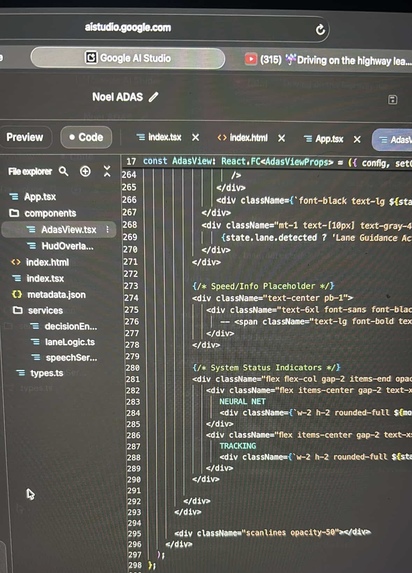
Task: Search files in File explorer
Action: coord(64,171)
